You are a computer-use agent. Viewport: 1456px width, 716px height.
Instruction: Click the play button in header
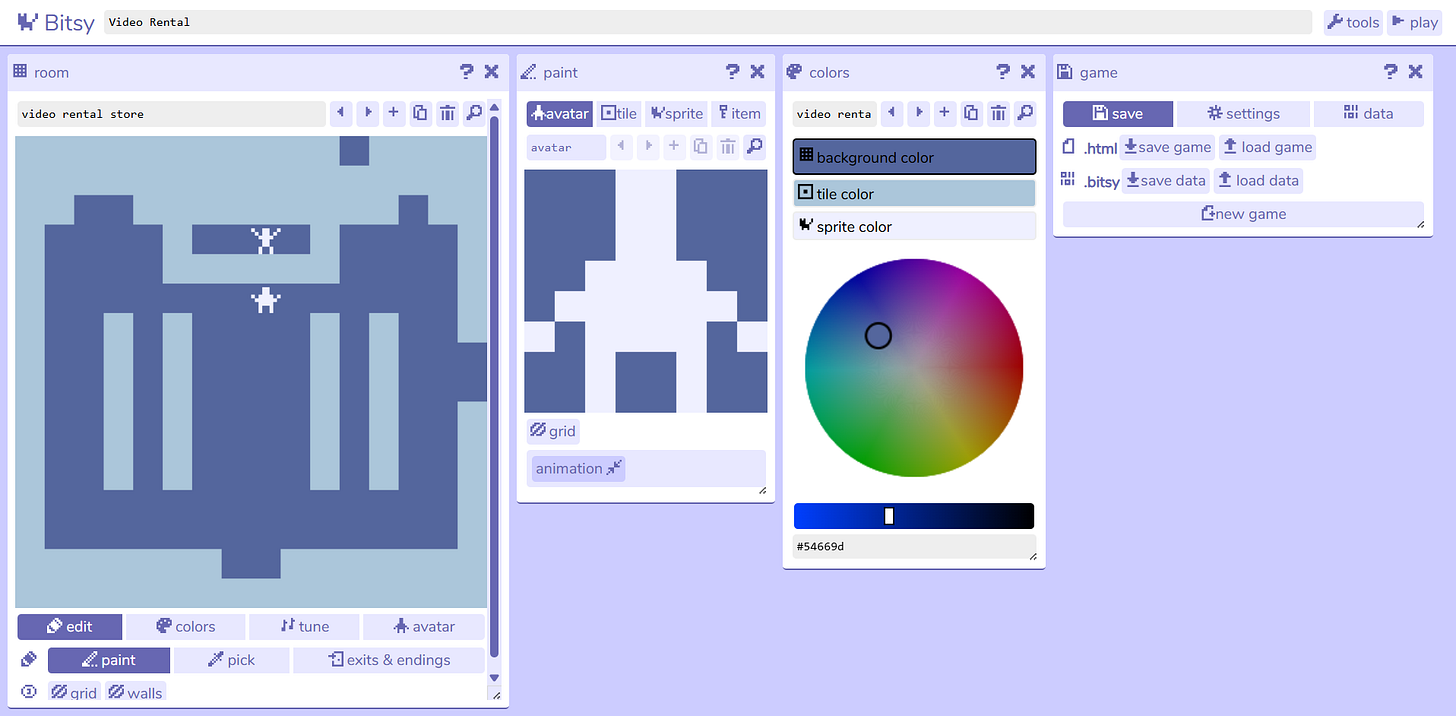click(1414, 22)
